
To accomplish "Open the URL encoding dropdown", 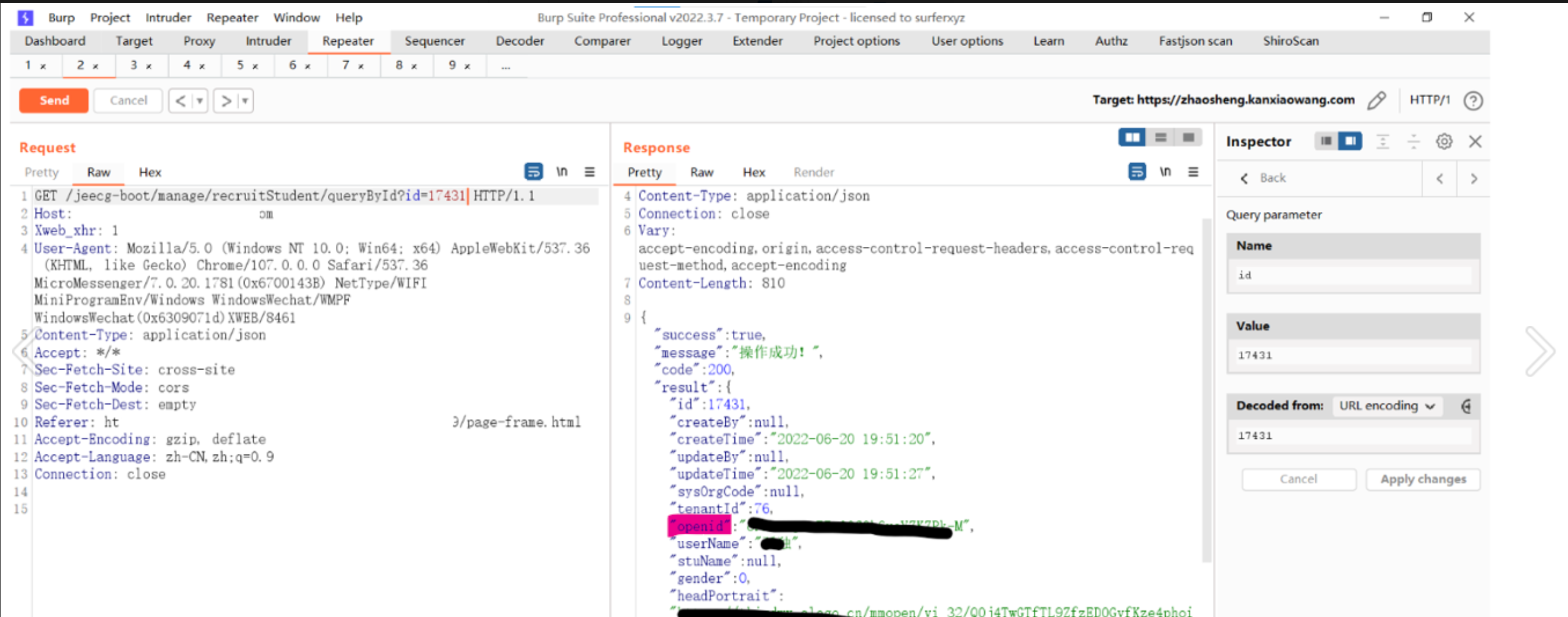I will (x=1386, y=406).
